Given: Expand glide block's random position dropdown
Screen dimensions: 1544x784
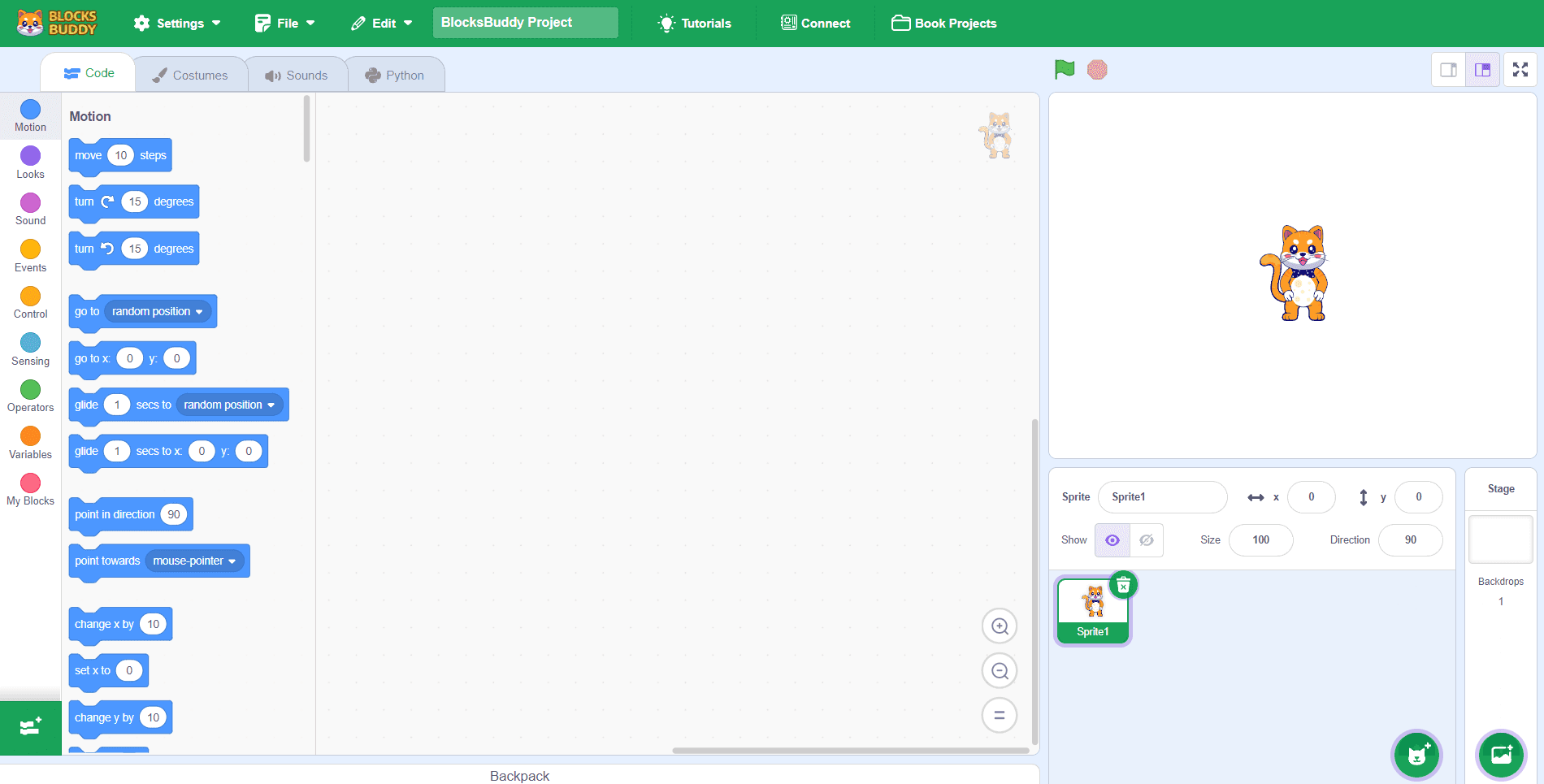Looking at the screenshot, I should 229,405.
